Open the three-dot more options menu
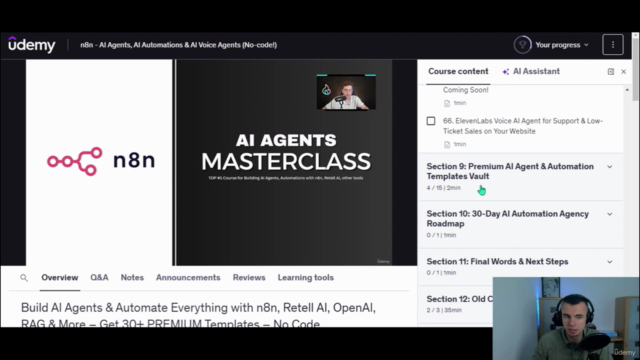Screen dimensions: 640x360 [613, 44]
